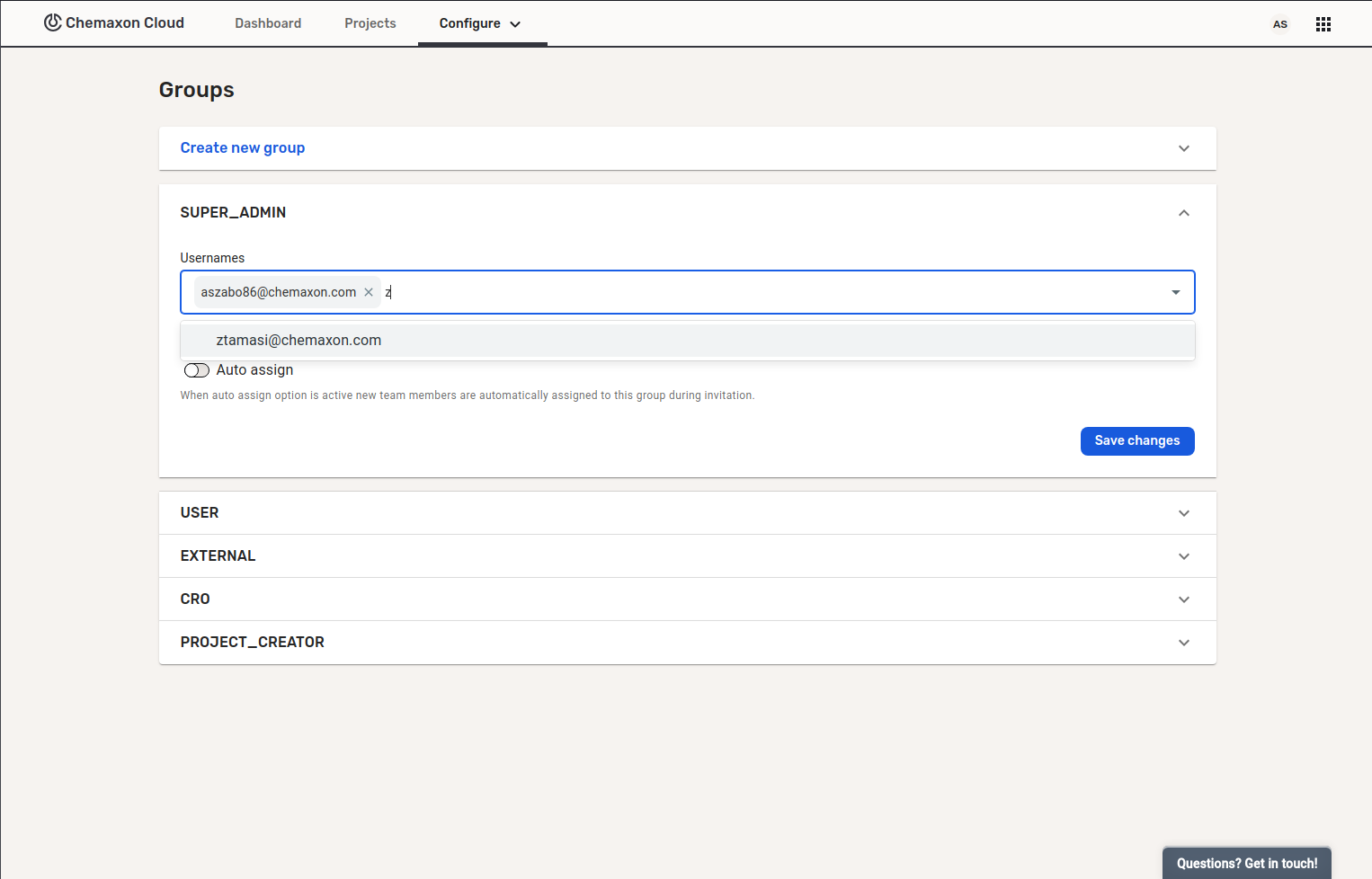Screen dimensions: 1372x879
Task: Expand the PROJECT_CREATOR group chevron
Action: pos(1183,643)
